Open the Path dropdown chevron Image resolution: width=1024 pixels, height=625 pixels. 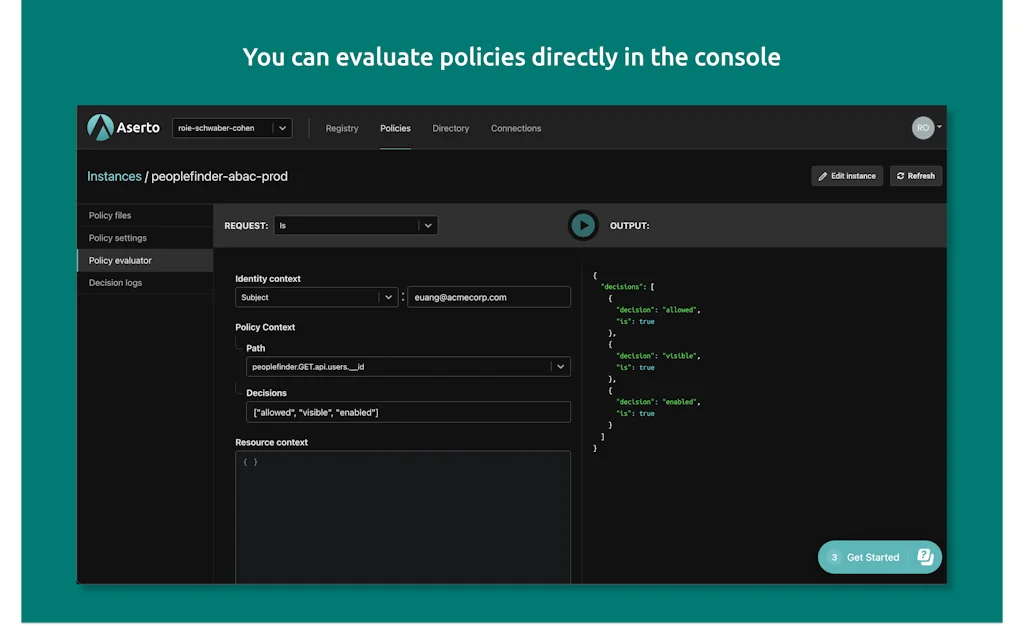click(560, 367)
